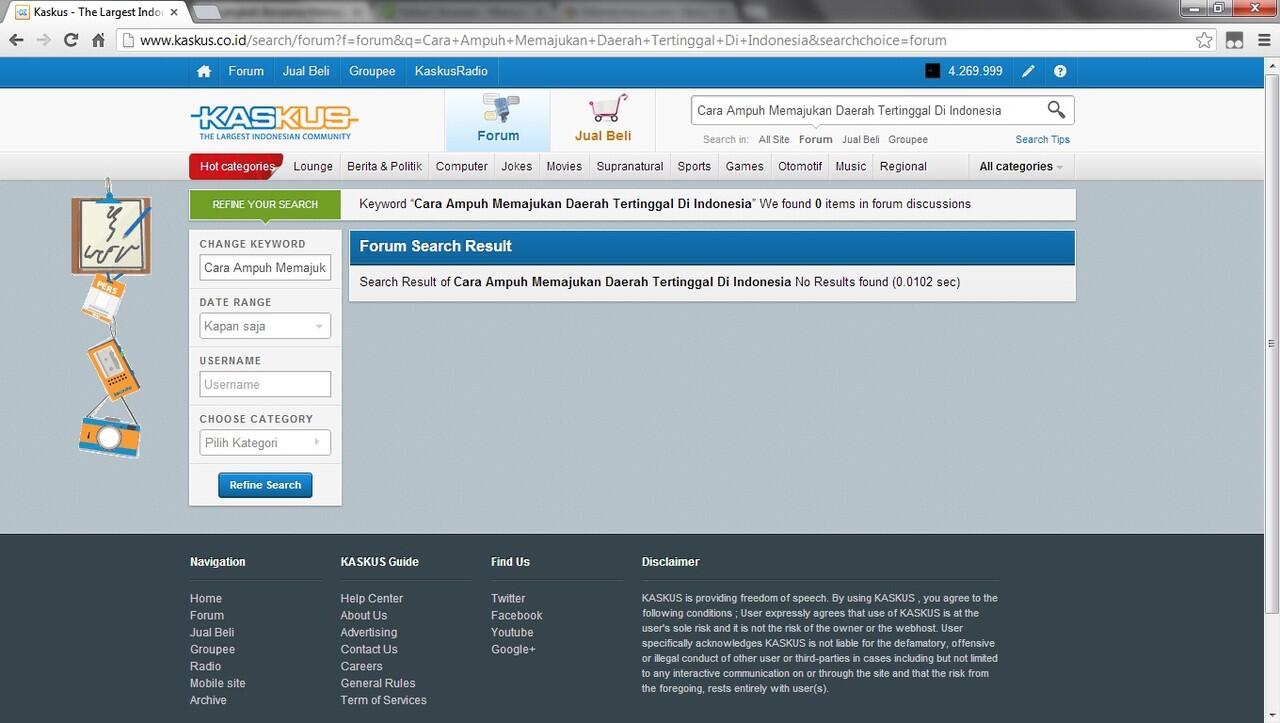Click browser back arrow
Screen dimensions: 1280x723
[x=16, y=40]
